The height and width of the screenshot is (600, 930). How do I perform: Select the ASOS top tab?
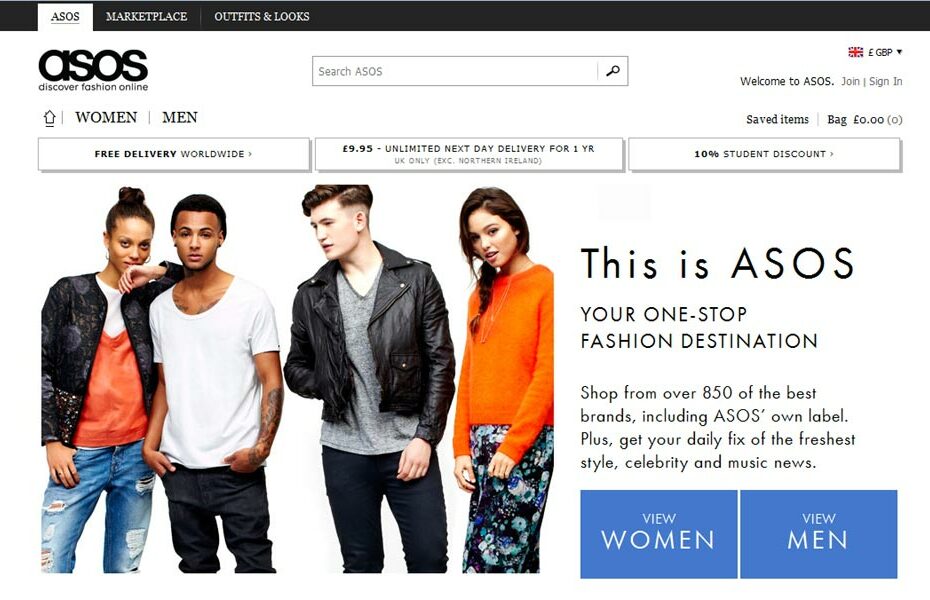[65, 17]
